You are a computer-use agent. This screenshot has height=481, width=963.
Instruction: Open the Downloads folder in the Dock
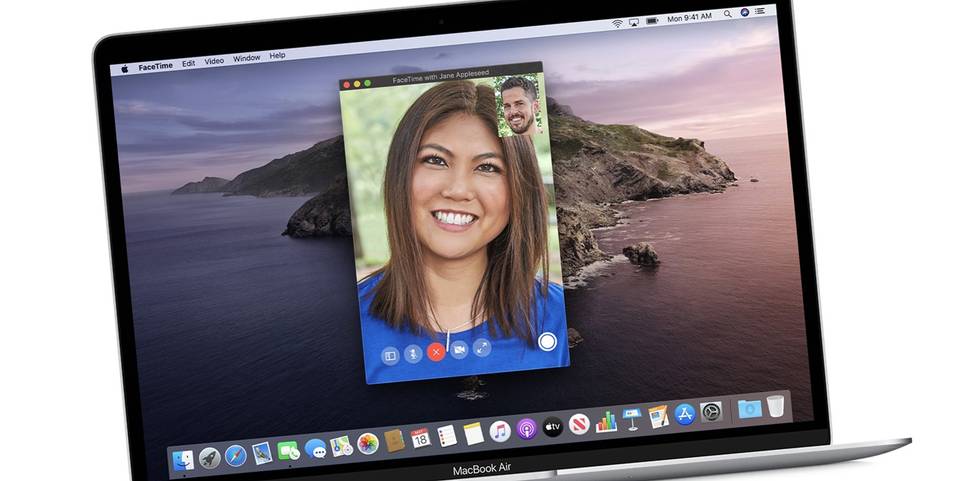pyautogui.click(x=749, y=409)
